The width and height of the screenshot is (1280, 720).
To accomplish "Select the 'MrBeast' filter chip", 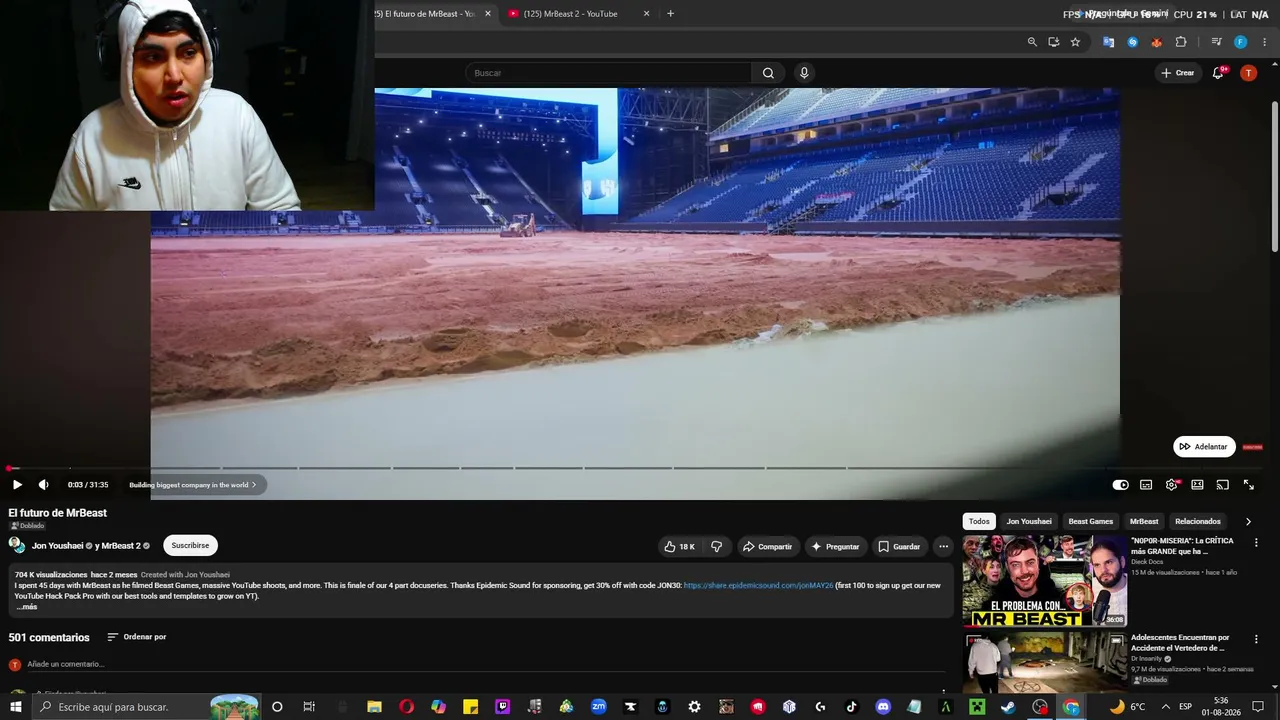I will pos(1144,521).
